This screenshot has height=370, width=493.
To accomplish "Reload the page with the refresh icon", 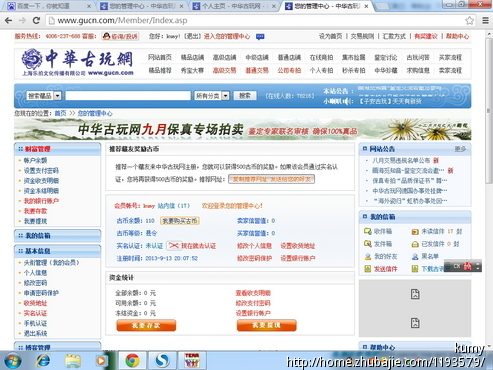I will [x=36, y=20].
